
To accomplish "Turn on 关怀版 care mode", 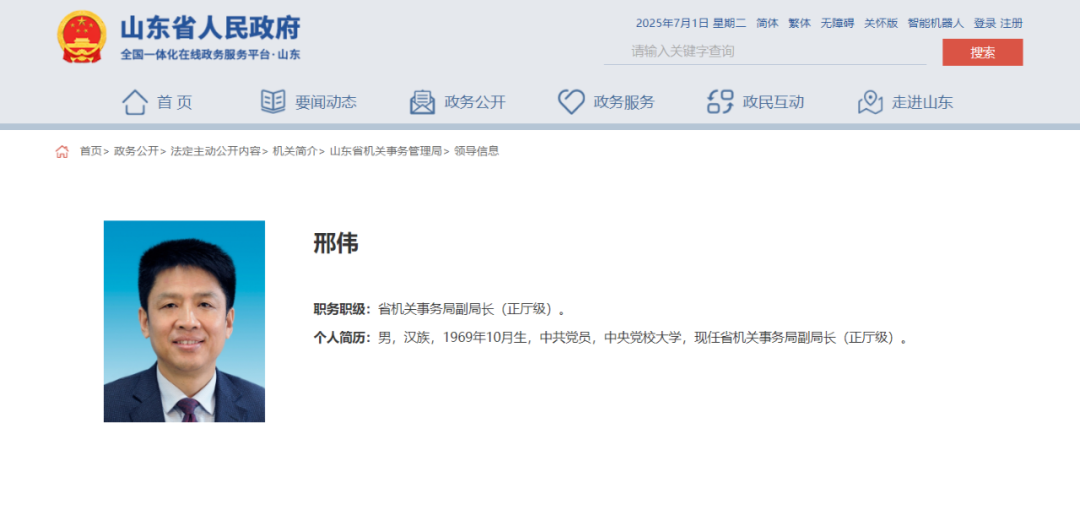I will coord(881,23).
